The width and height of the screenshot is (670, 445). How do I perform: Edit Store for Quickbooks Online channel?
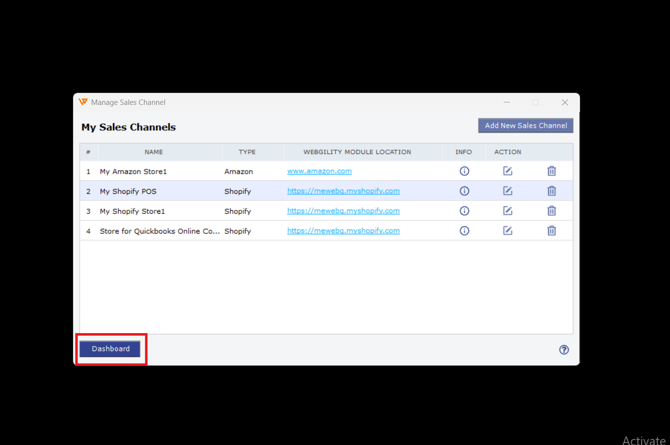tap(507, 231)
